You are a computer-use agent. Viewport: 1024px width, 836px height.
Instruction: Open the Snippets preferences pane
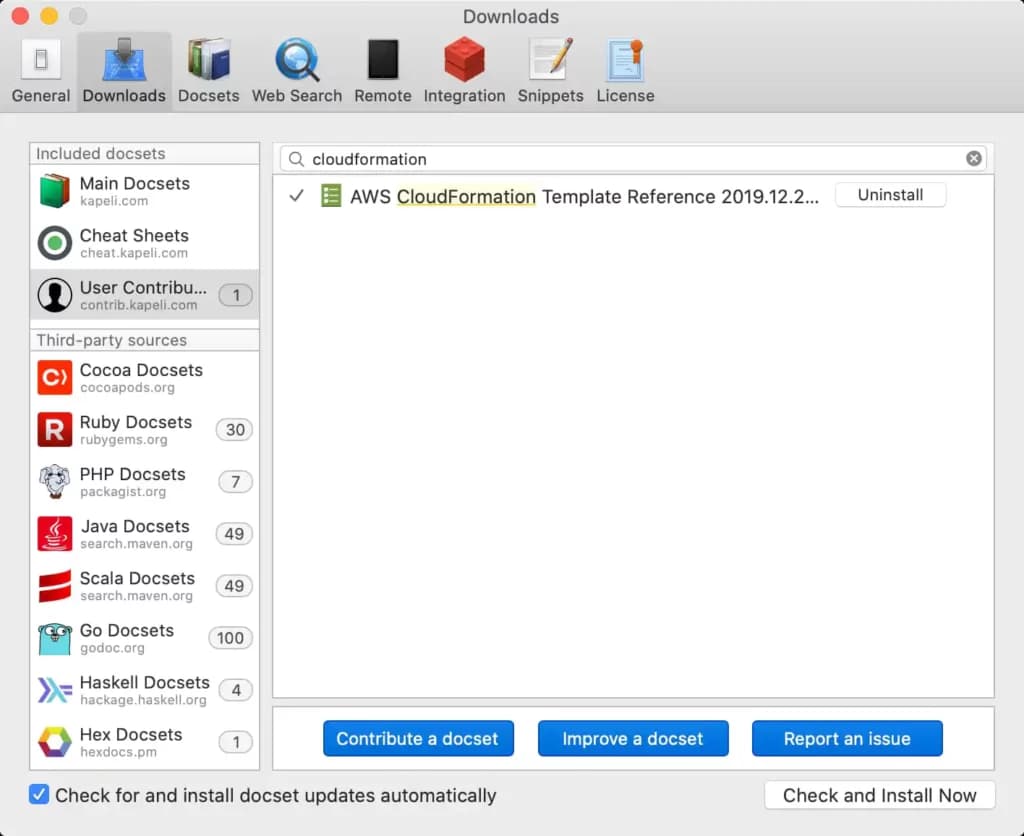coord(550,71)
